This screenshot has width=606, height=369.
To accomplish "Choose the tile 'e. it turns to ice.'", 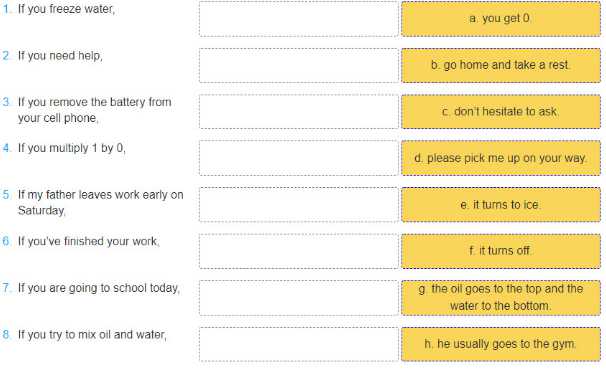I will [x=501, y=205].
